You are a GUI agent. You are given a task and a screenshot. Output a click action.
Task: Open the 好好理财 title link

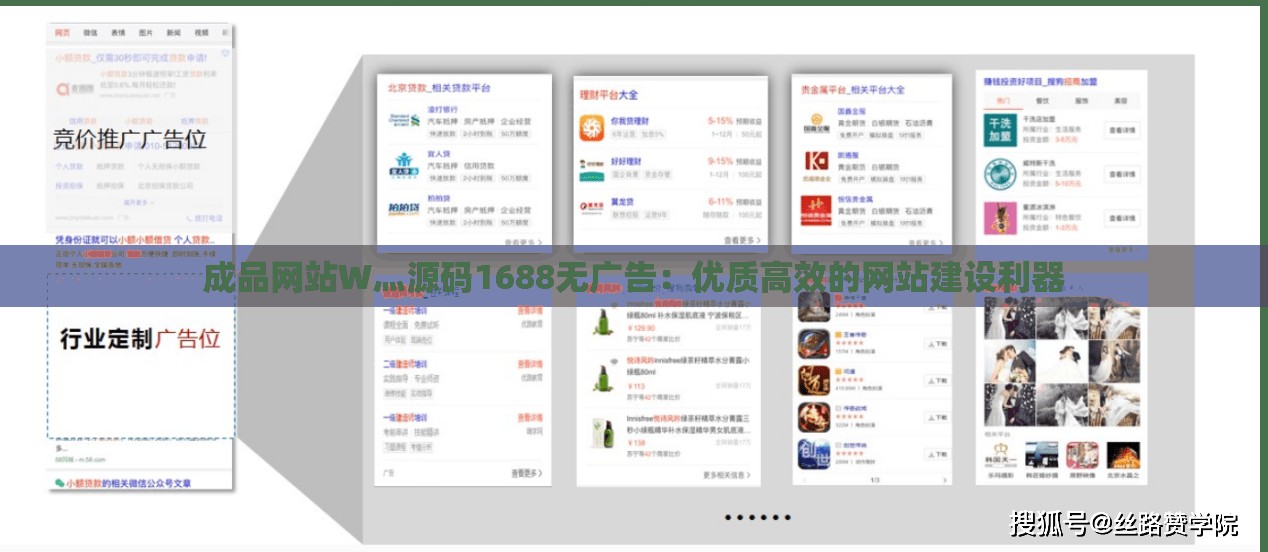pos(626,161)
